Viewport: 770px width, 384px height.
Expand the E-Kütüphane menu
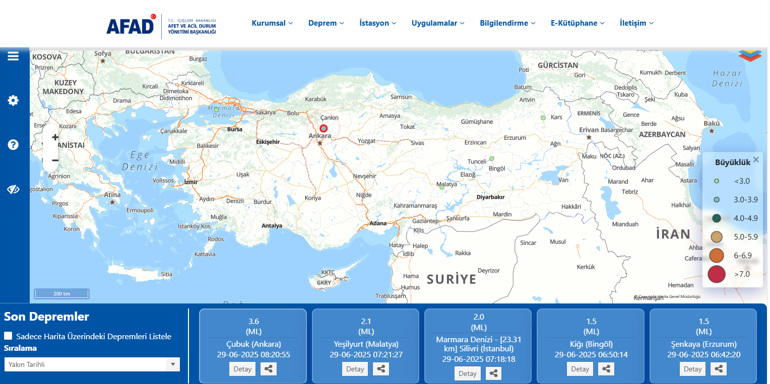pyautogui.click(x=578, y=23)
